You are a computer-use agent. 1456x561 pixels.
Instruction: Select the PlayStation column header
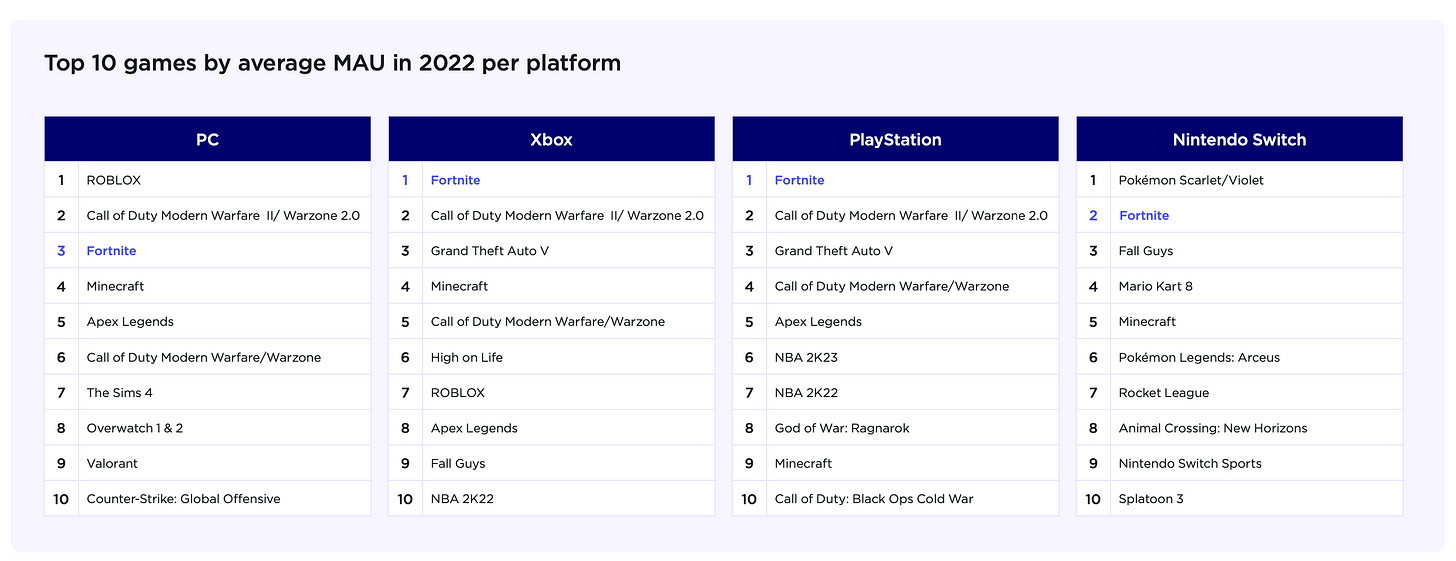[895, 140]
